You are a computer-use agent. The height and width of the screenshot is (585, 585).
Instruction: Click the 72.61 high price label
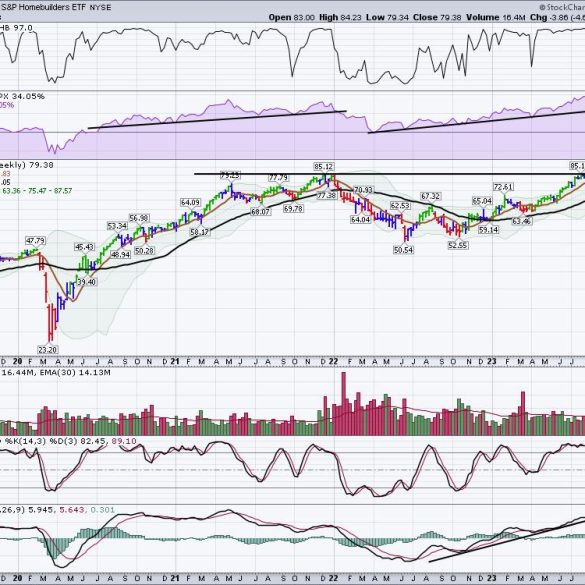503,187
